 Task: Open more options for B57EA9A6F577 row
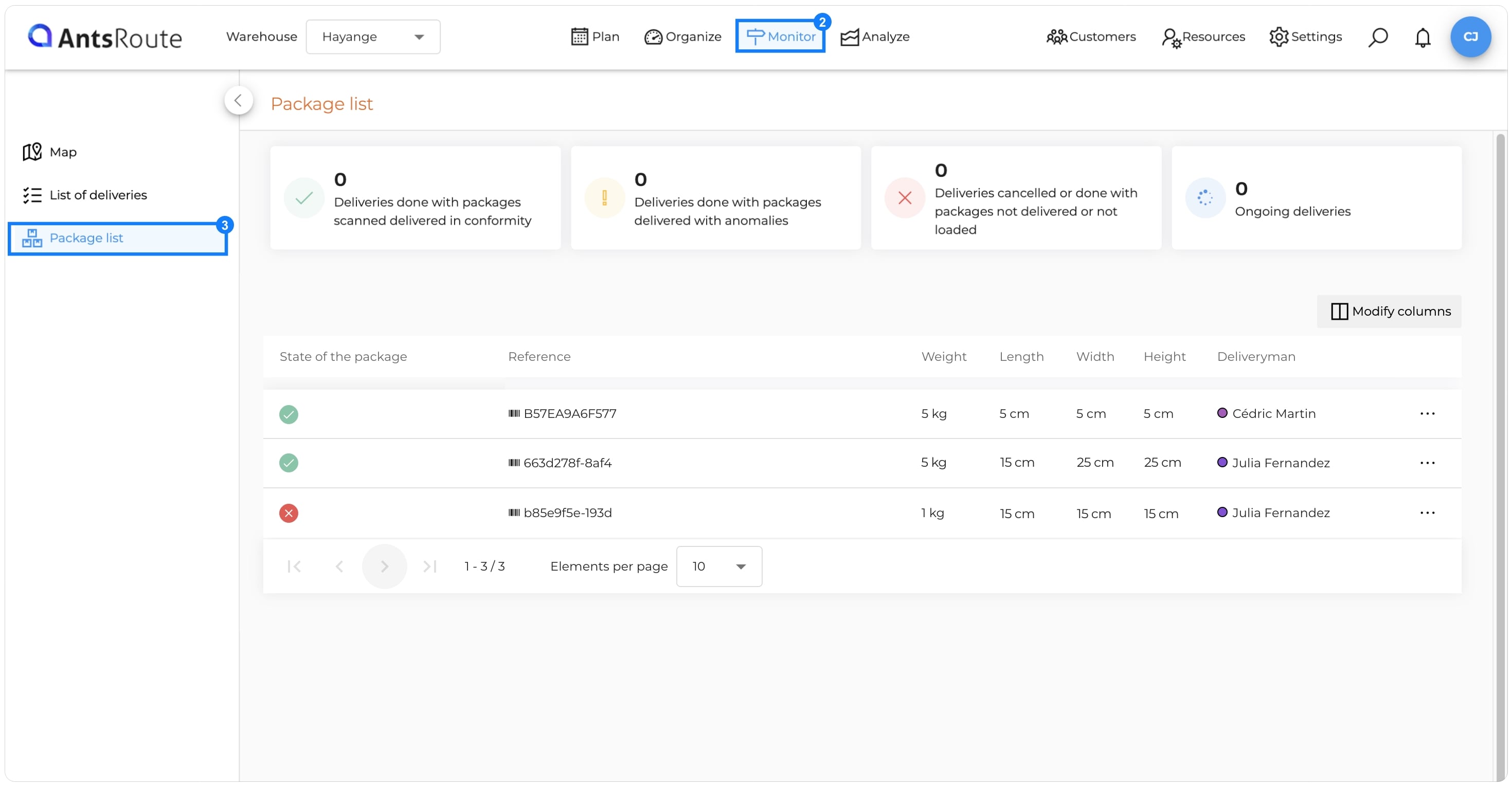pos(1428,414)
